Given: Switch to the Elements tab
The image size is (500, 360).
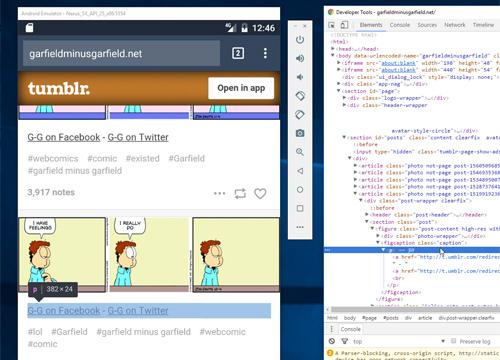Looking at the screenshot, I should (x=371, y=25).
